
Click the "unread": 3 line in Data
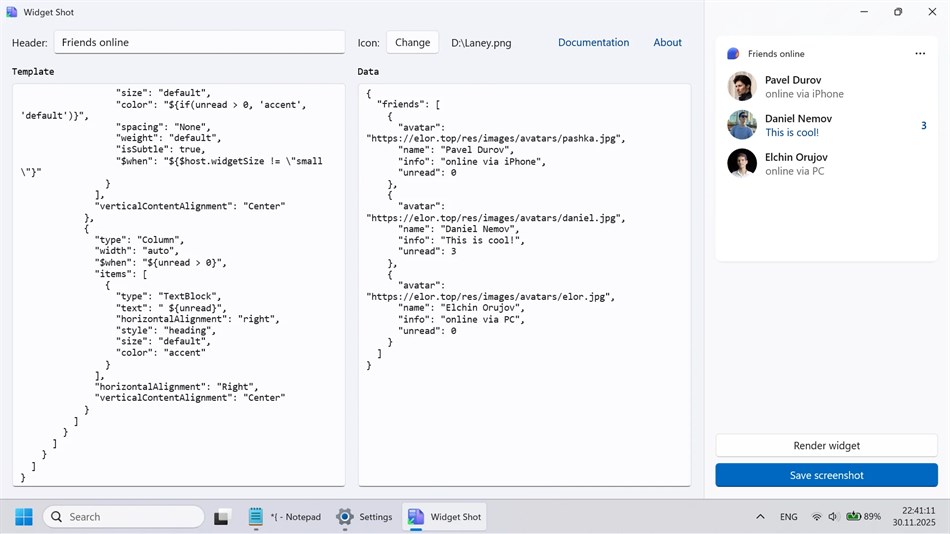point(427,252)
